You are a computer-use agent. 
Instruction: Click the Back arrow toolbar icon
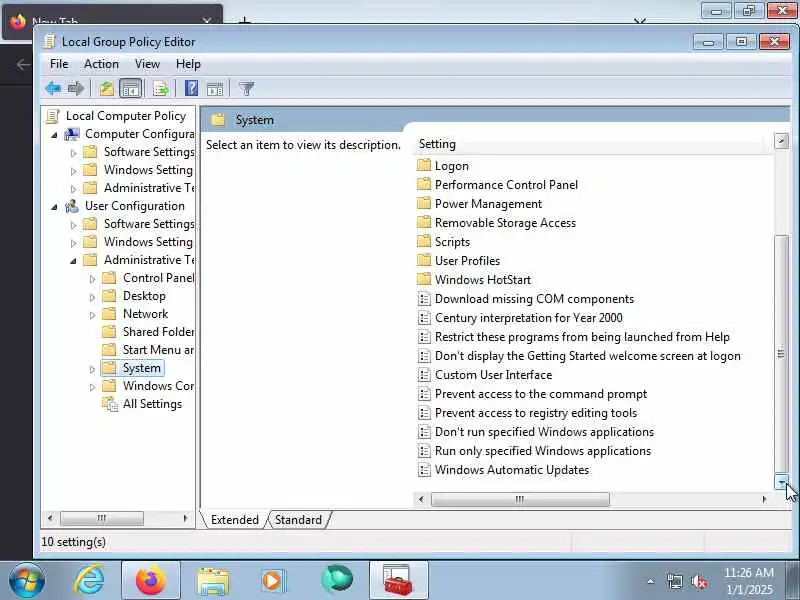(x=53, y=89)
